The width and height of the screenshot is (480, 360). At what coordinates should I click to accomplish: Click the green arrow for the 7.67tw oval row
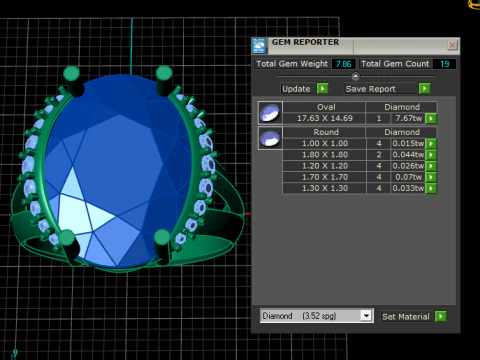click(431, 118)
